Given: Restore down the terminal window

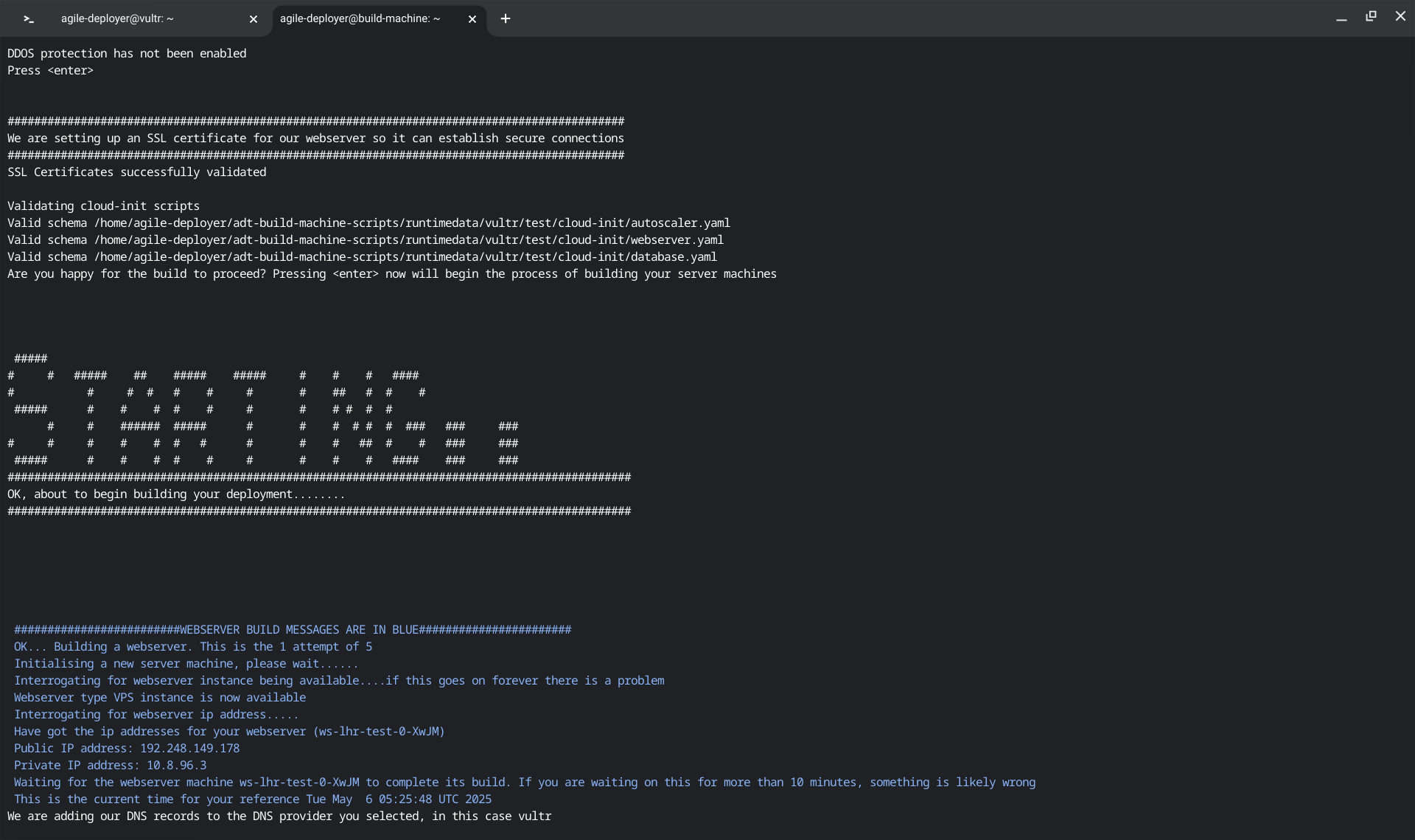Looking at the screenshot, I should pyautogui.click(x=1371, y=16).
